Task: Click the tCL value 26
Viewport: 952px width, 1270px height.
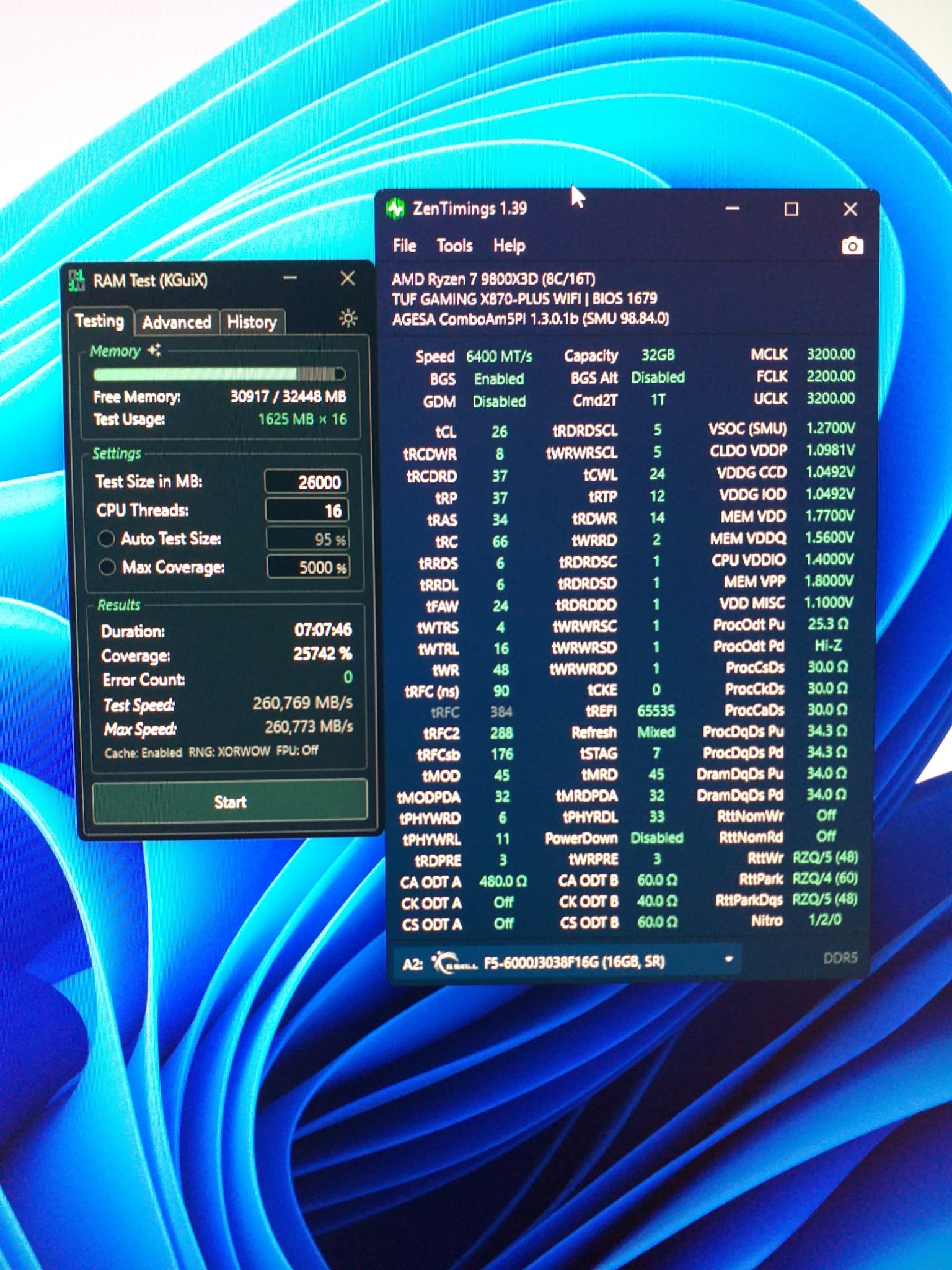Action: [500, 432]
